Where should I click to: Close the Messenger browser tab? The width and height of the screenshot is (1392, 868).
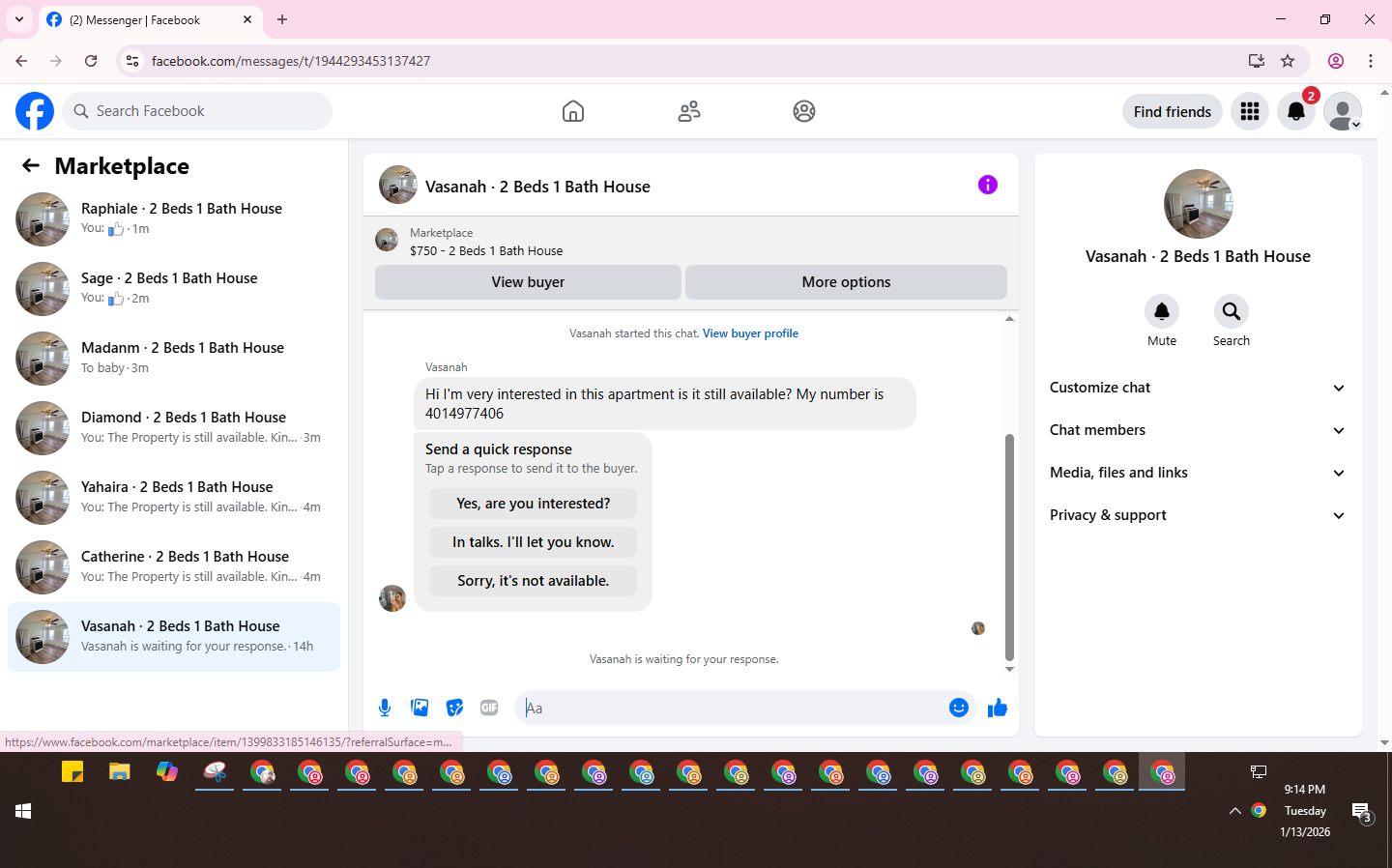coord(247,19)
